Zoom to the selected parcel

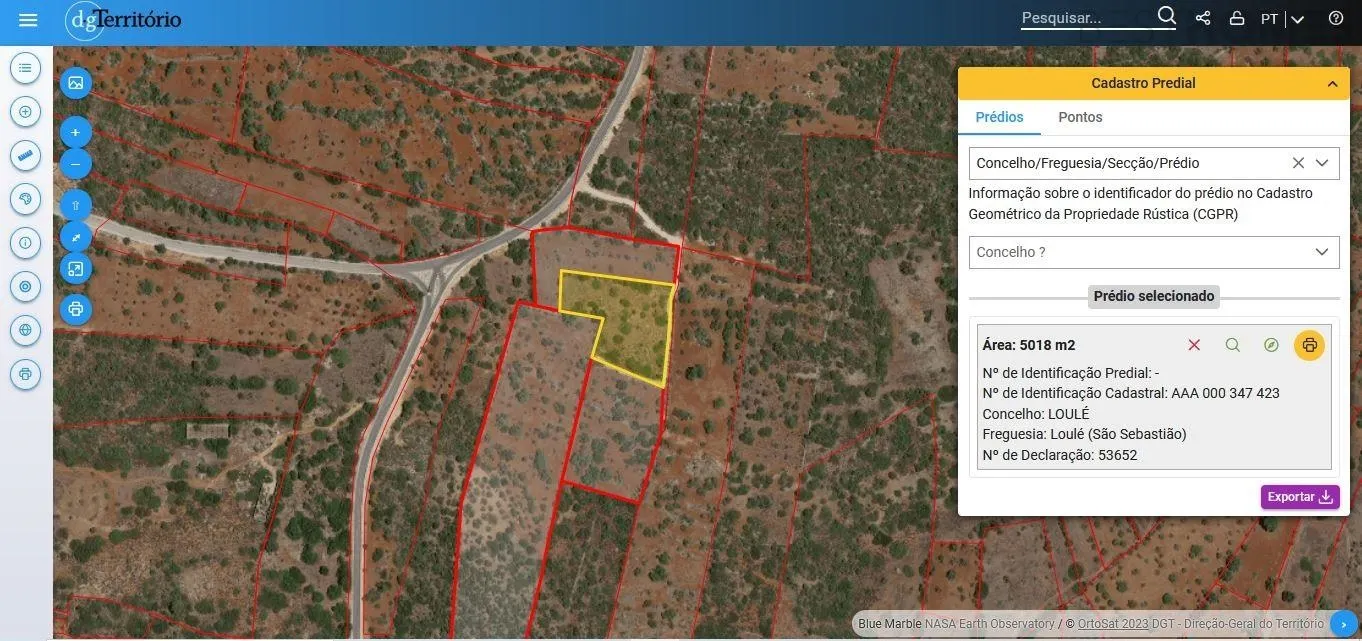[1232, 345]
